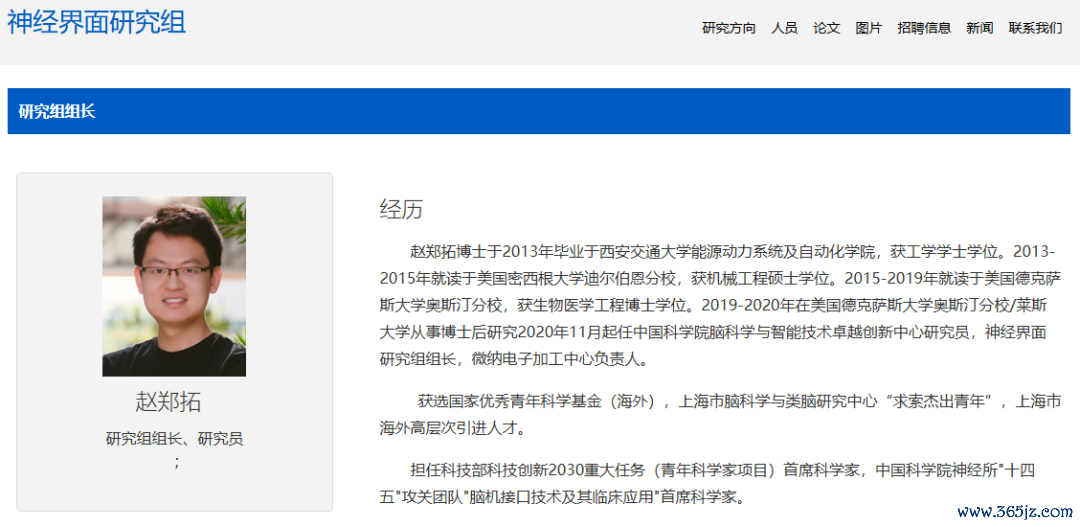Open the 神经界面研究组 site title link
Image resolution: width=1080 pixels, height=527 pixels.
[96, 23]
